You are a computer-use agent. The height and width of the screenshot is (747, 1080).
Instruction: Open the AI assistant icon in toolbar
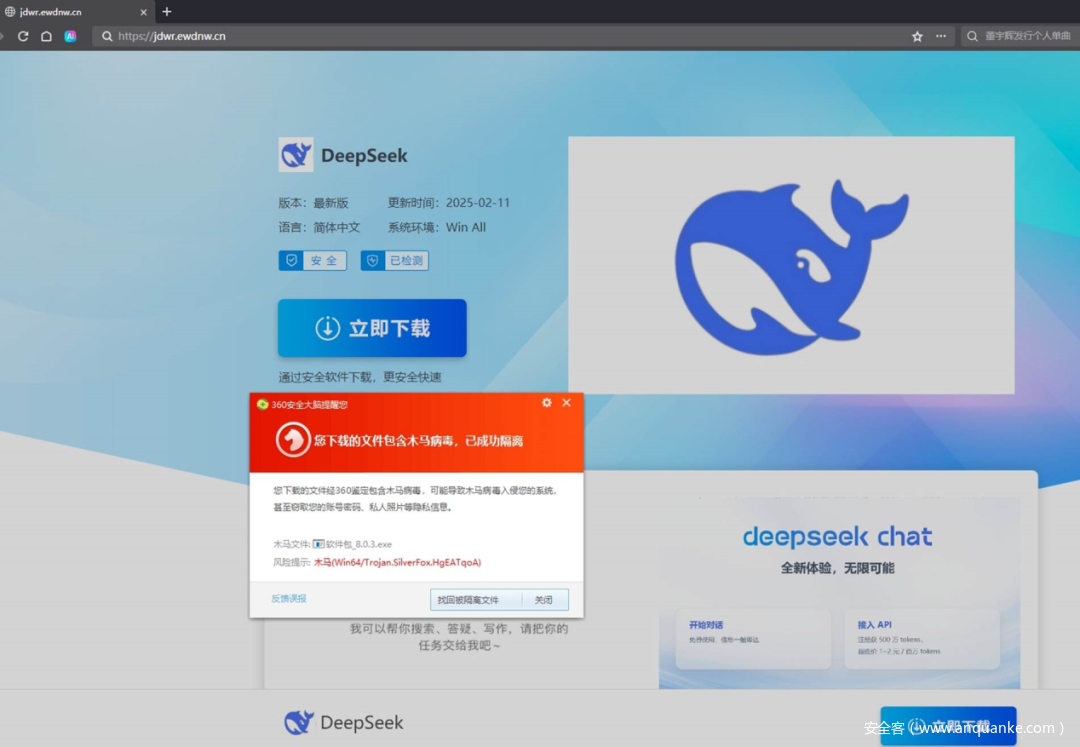coord(70,36)
